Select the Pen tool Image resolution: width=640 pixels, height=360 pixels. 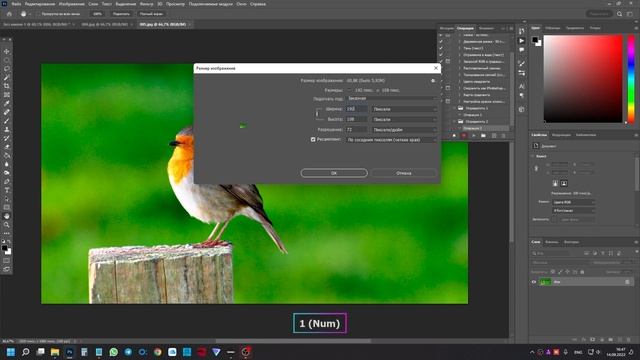[x=7, y=181]
